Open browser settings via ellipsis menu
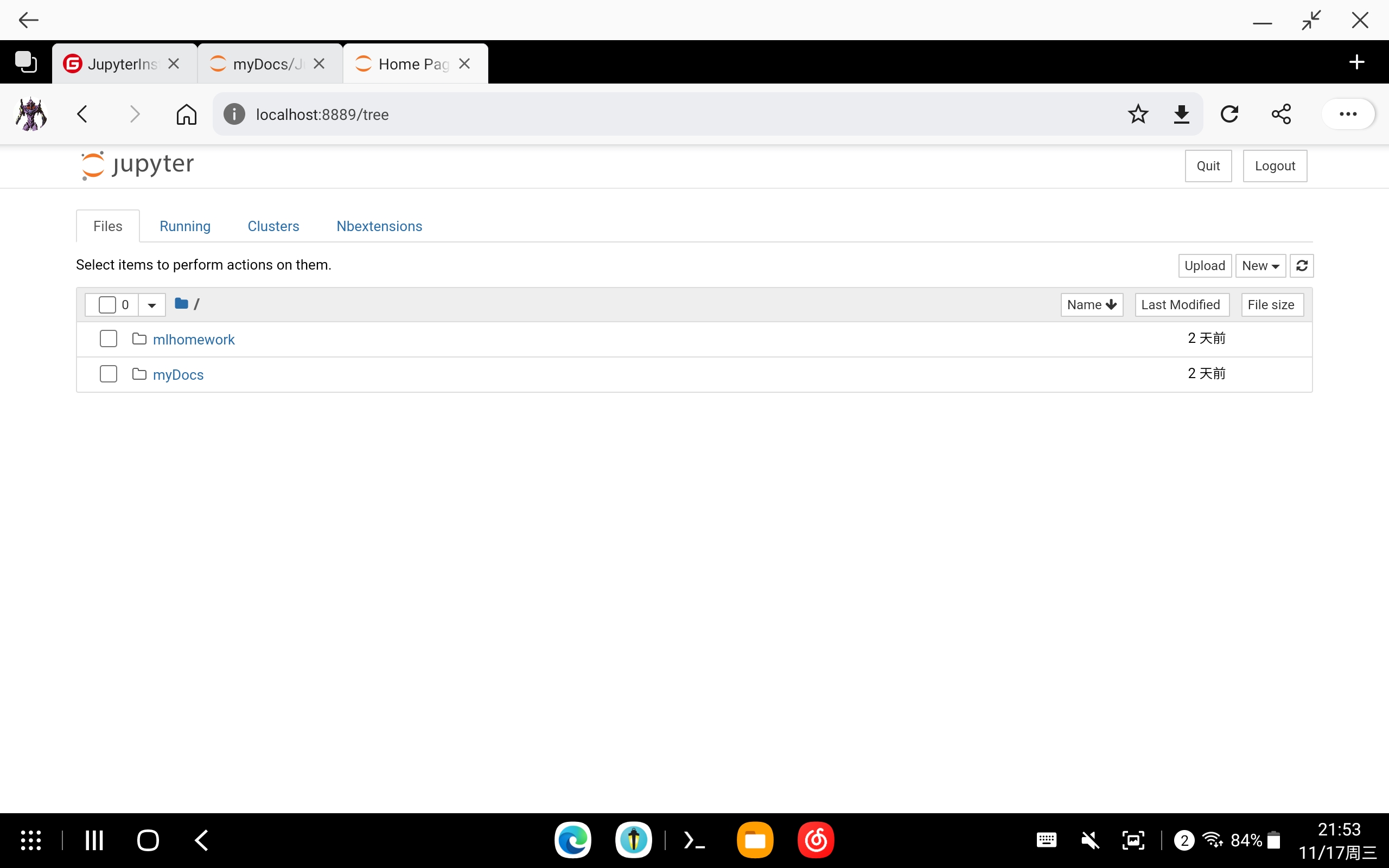 coord(1348,114)
